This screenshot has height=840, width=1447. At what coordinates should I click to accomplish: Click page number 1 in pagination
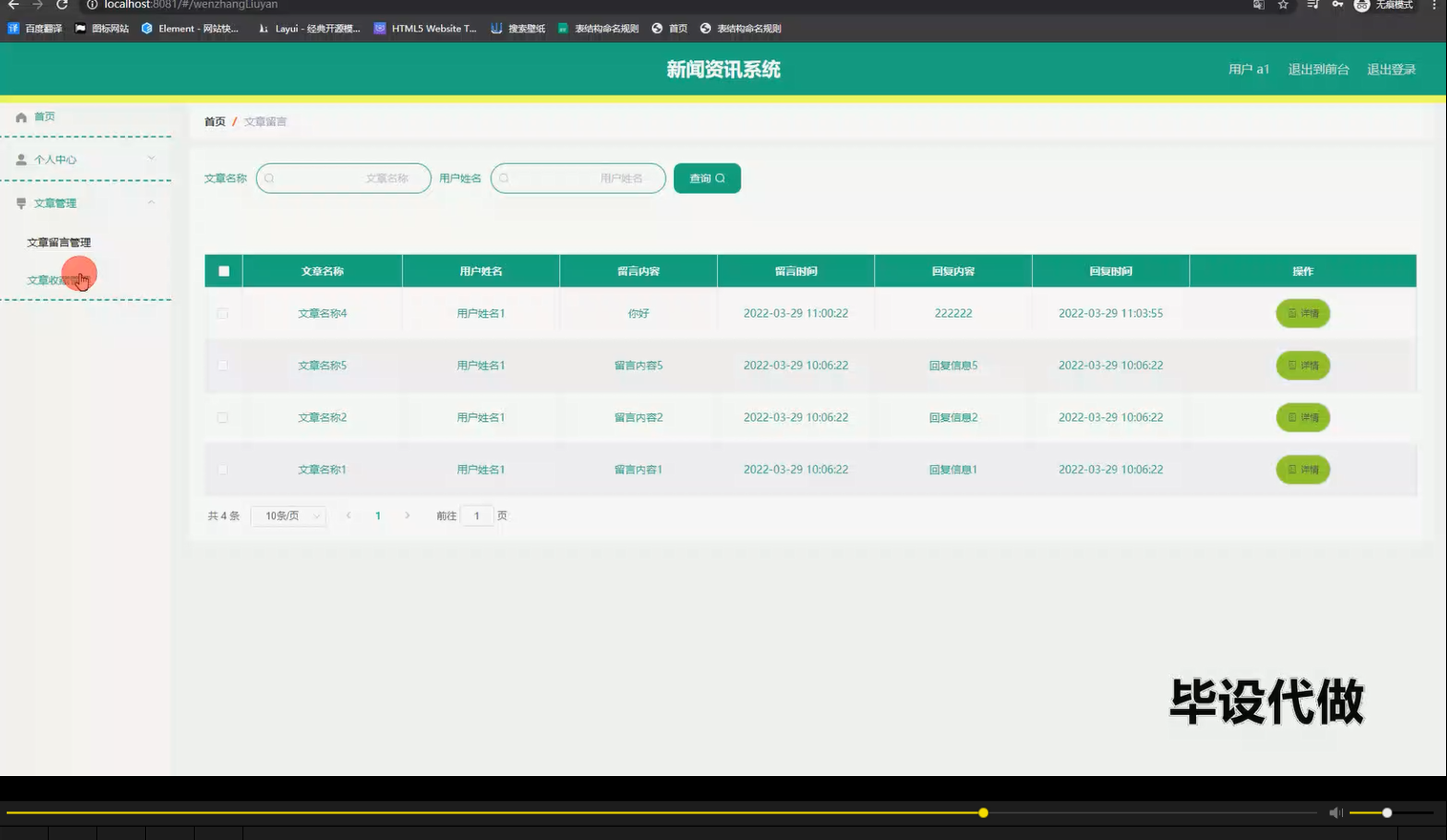click(x=378, y=515)
